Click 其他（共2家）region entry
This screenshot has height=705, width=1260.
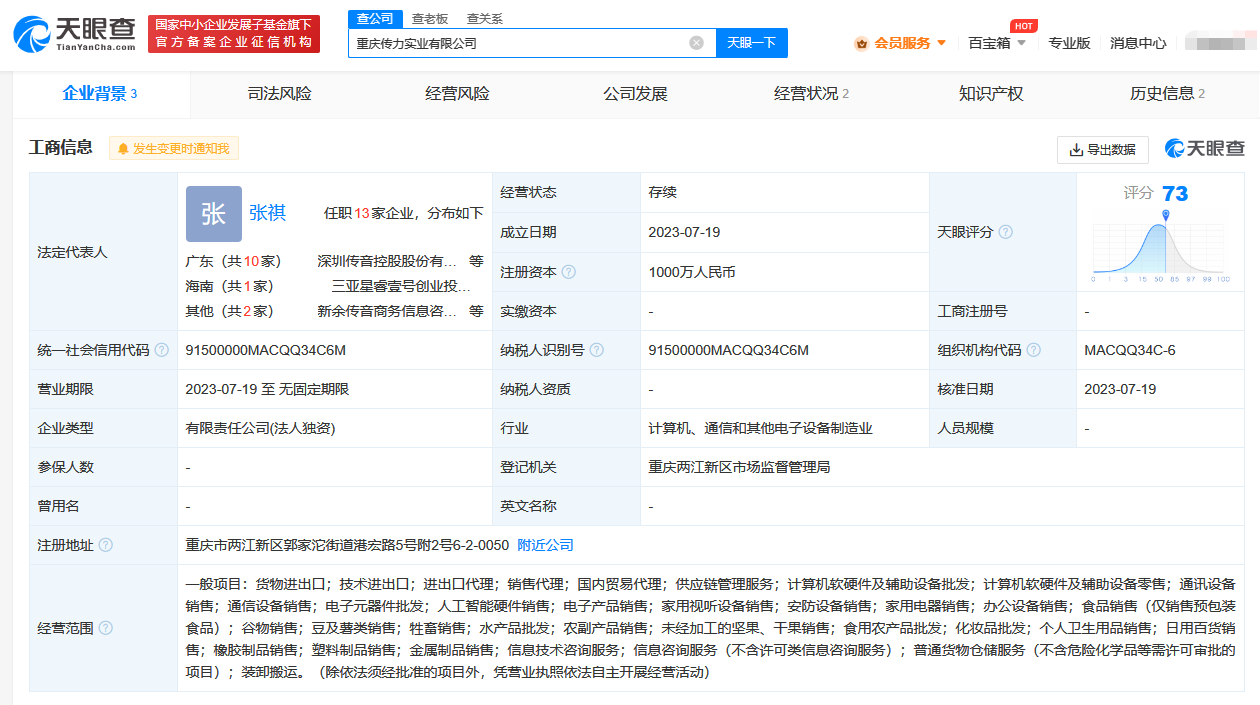coord(229,311)
